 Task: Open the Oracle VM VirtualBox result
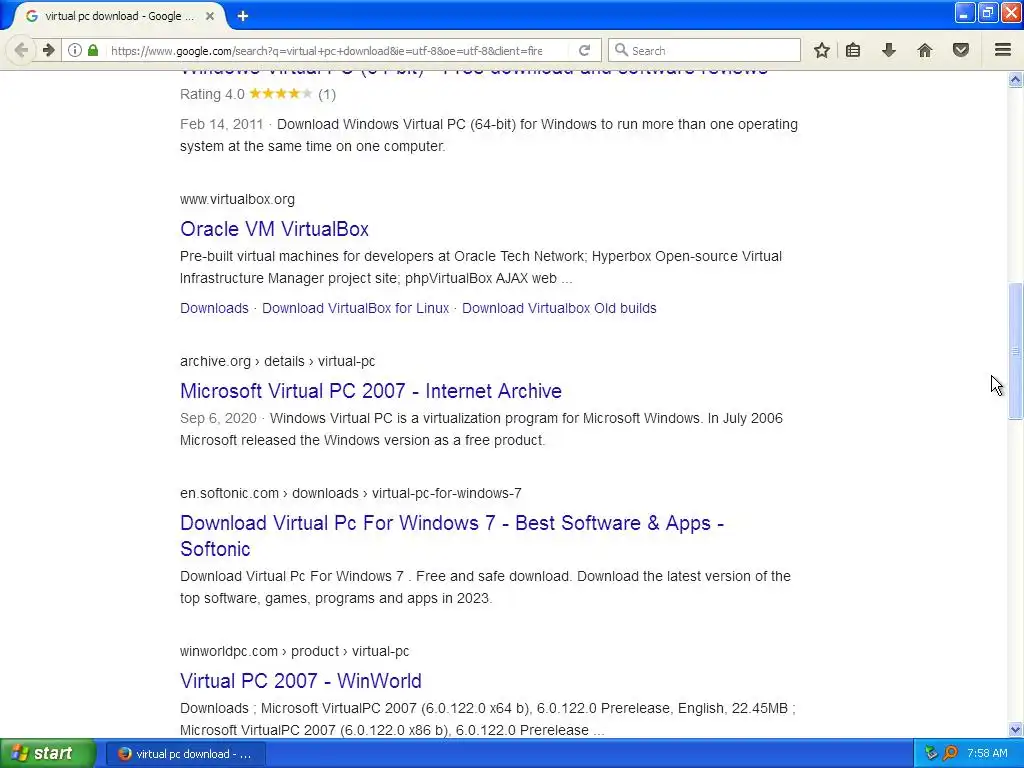click(x=274, y=229)
